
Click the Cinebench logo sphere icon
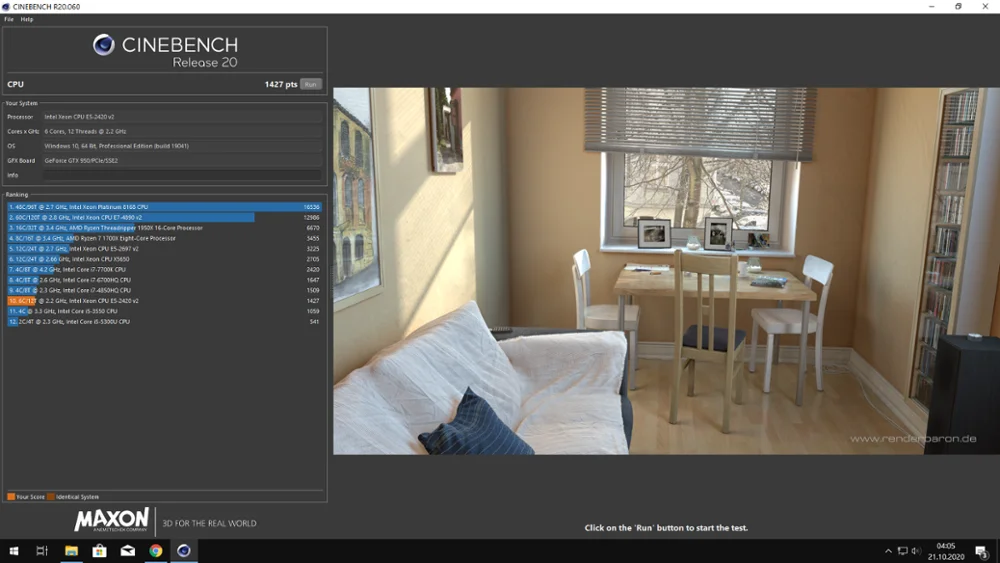(103, 45)
